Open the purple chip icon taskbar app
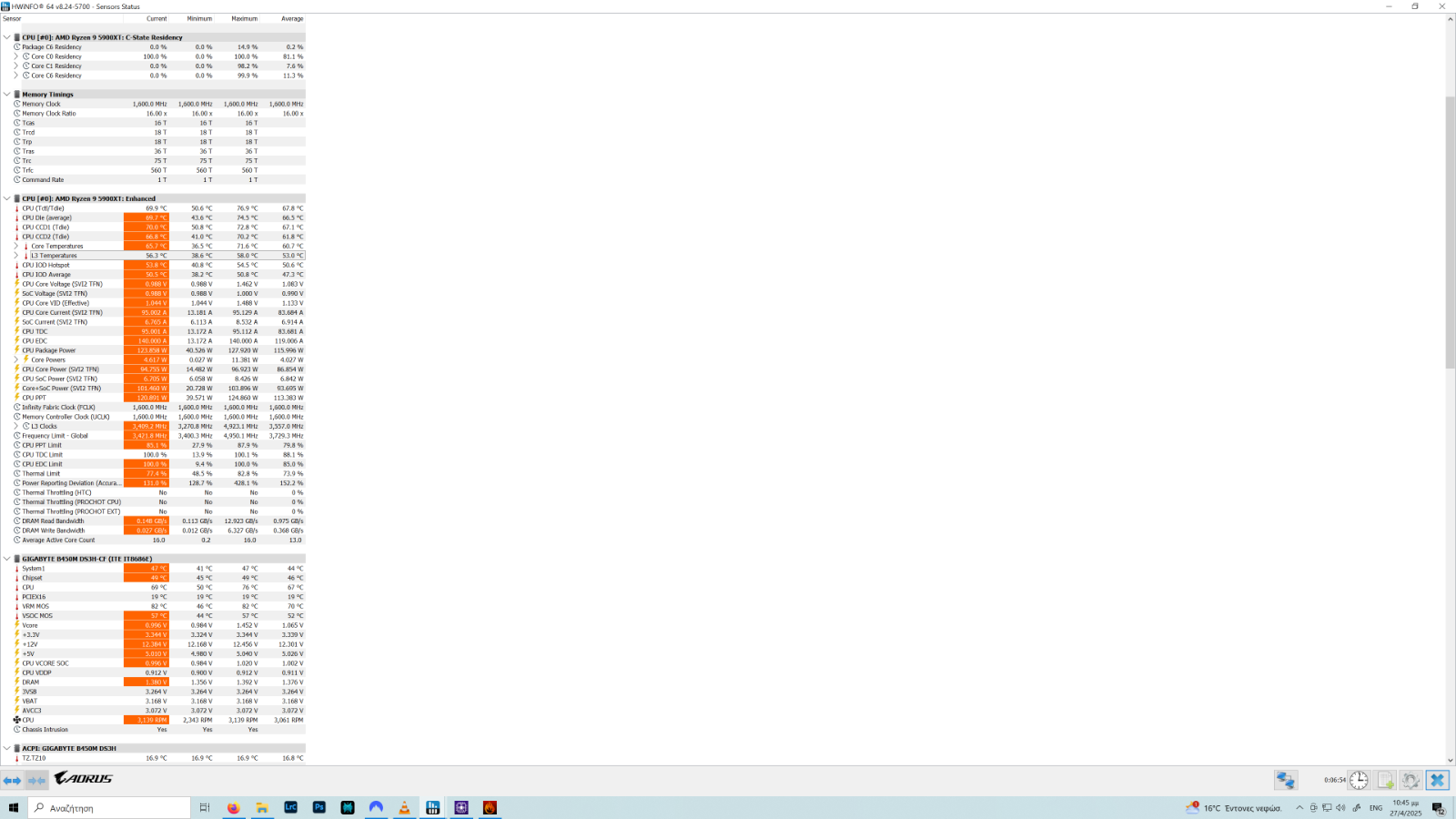This screenshot has height=819, width=1456. [461, 807]
